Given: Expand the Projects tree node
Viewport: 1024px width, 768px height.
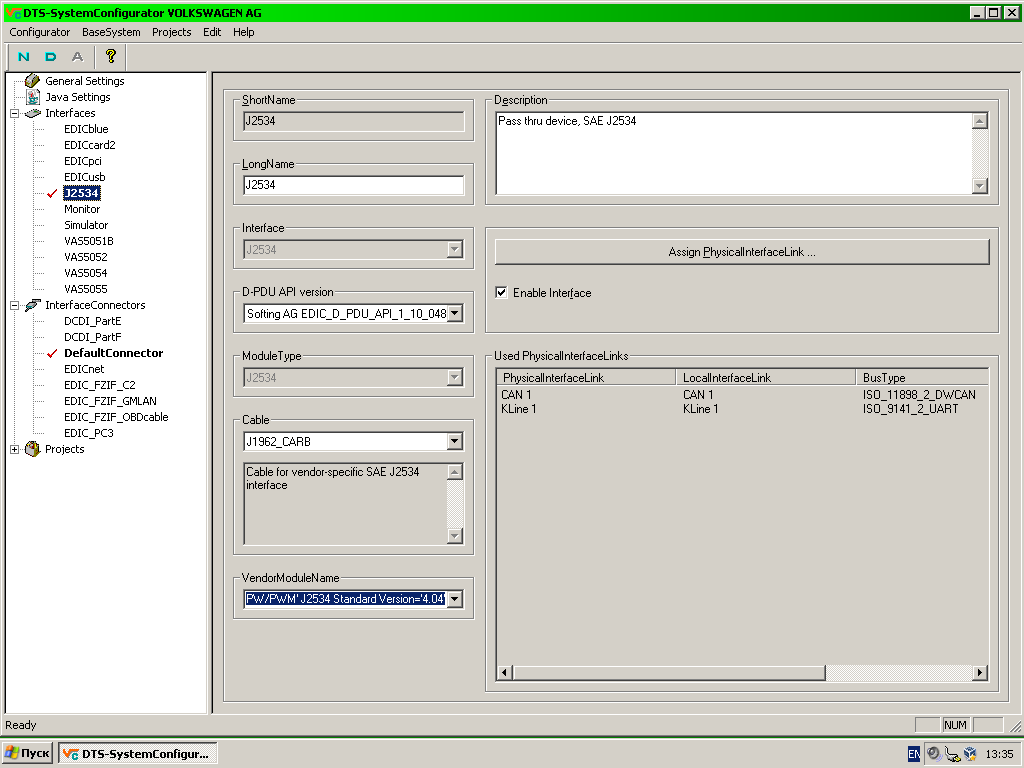Looking at the screenshot, I should click(x=15, y=449).
